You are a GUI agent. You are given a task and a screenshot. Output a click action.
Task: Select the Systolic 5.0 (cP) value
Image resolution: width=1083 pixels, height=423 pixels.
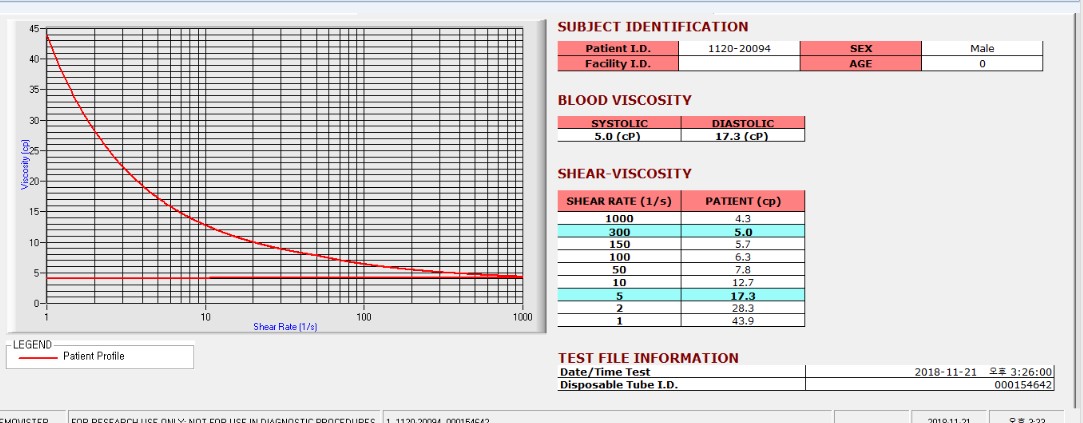620,136
